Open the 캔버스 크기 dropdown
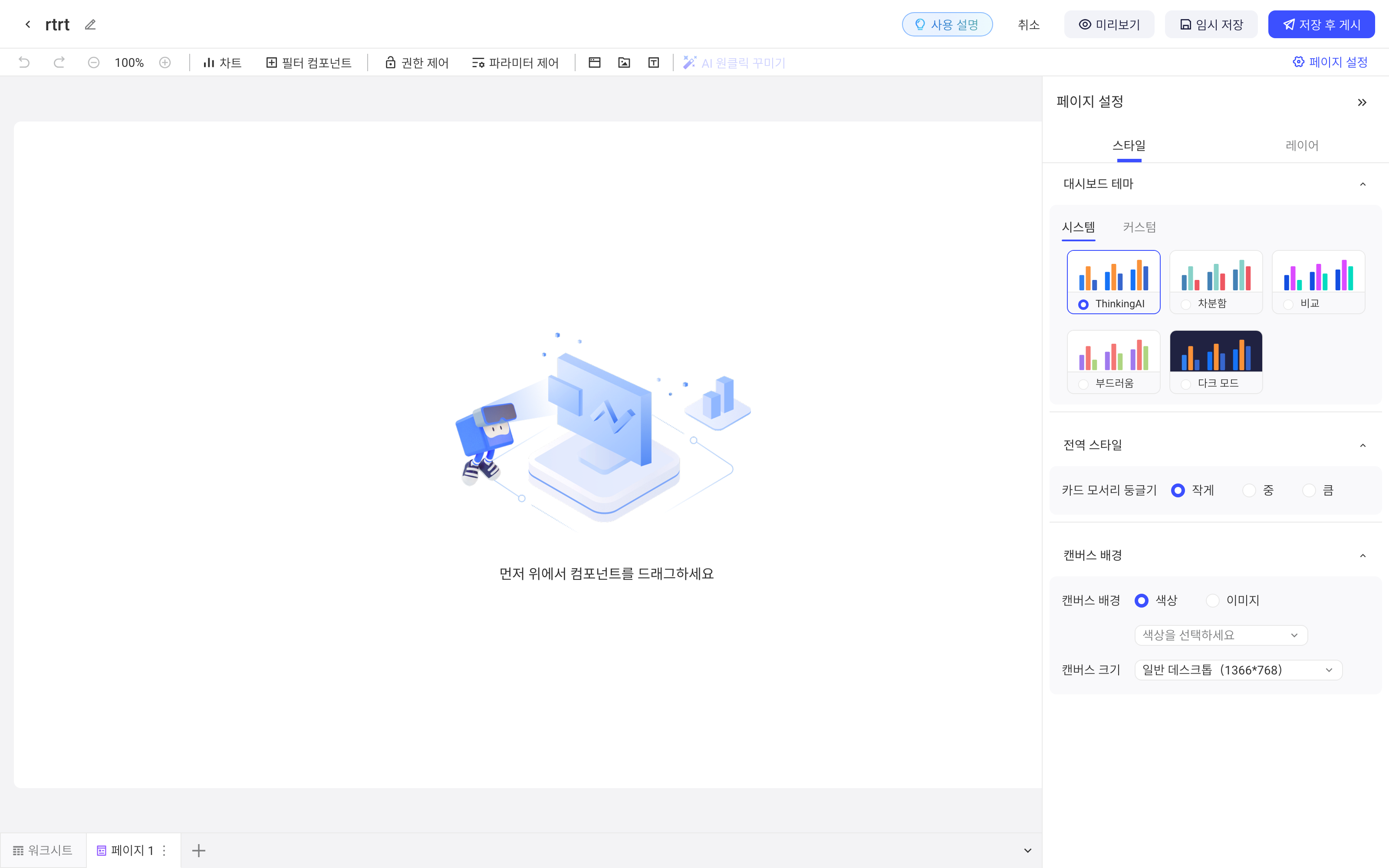1389x868 pixels. pyautogui.click(x=1238, y=670)
